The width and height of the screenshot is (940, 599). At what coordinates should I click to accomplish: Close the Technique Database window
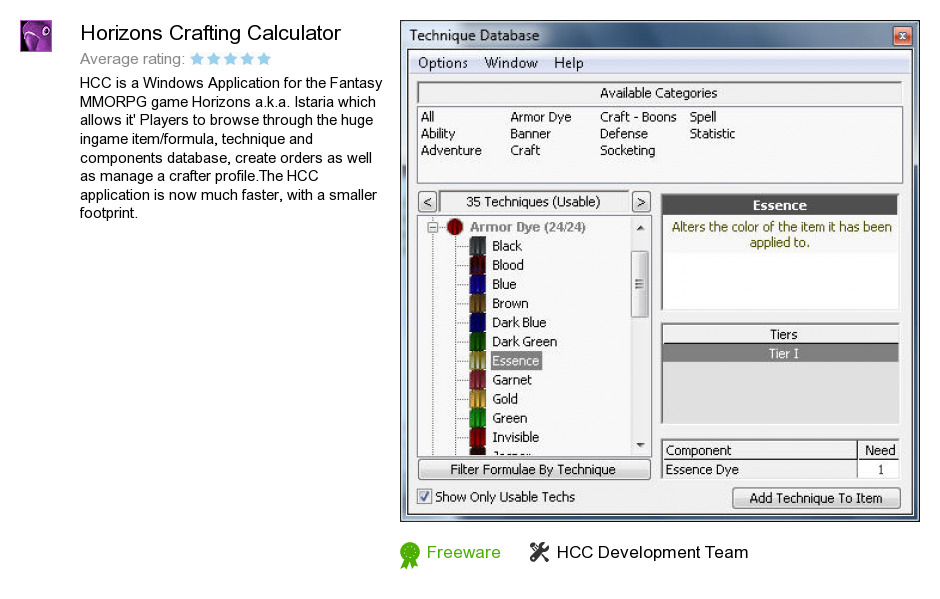(902, 36)
